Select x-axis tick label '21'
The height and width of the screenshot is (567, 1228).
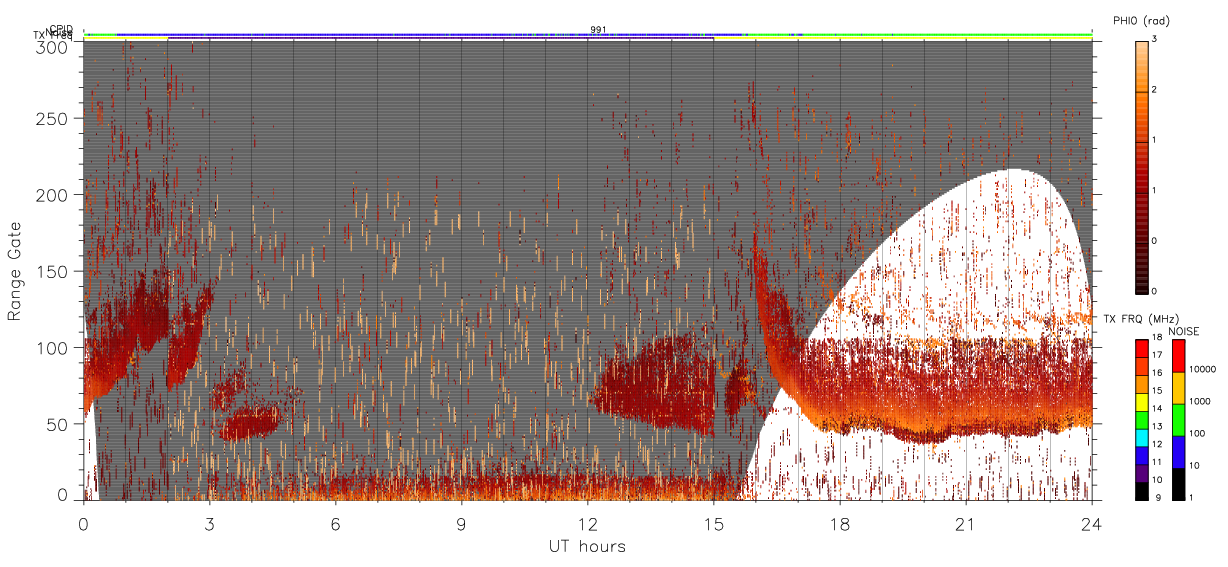click(966, 524)
